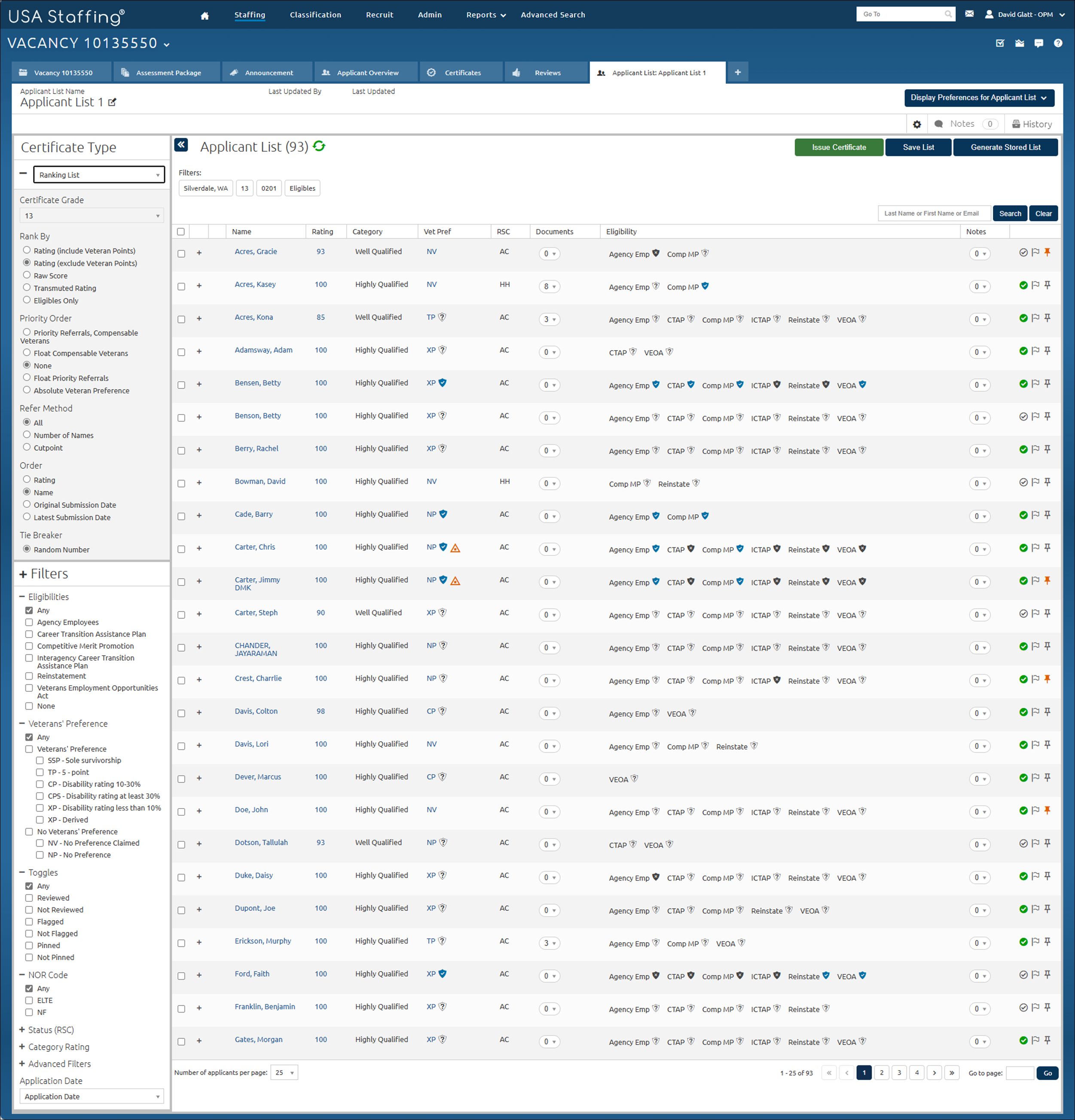Open applicant Berry, Rachel link

[257, 449]
